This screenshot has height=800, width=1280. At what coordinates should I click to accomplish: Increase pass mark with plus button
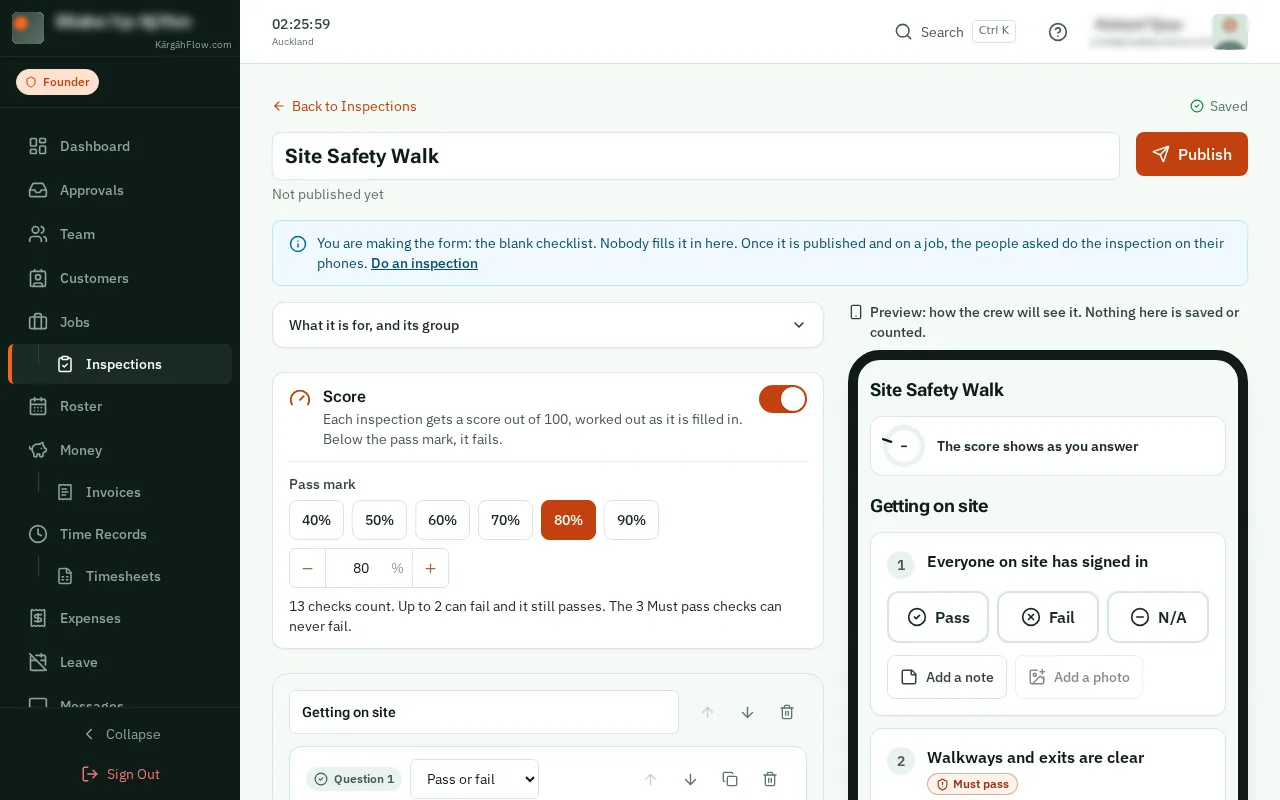(430, 568)
